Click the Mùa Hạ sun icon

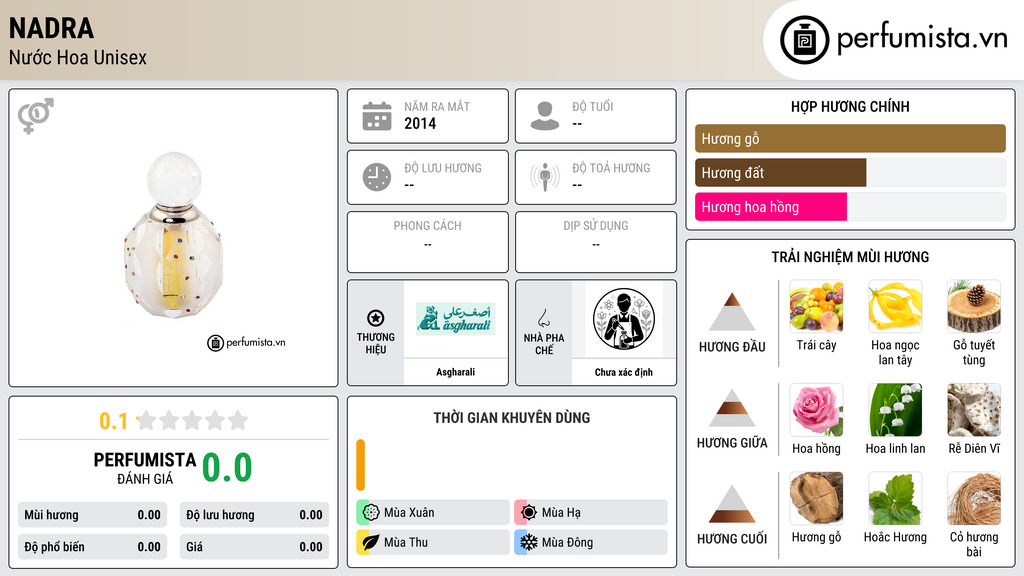[x=529, y=512]
